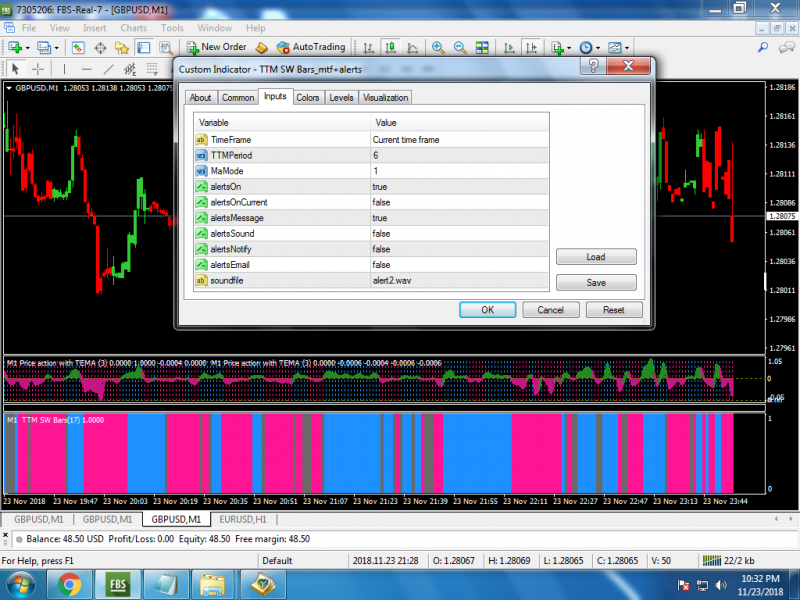Screen dimensions: 800x600
Task: Switch chart to line chart icon
Action: coord(413,47)
